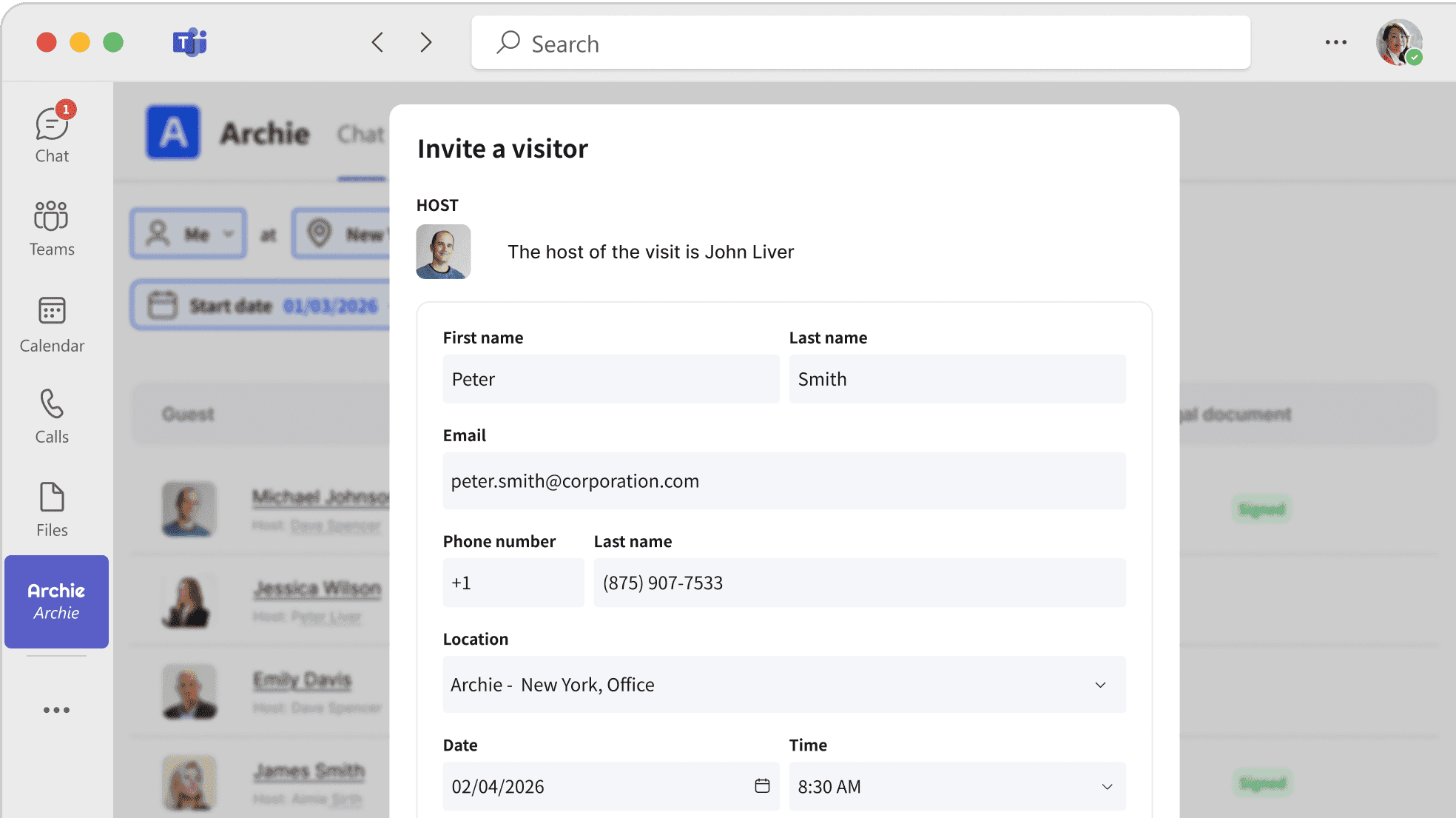This screenshot has height=818, width=1456.
Task: Open the Calendar from the sidebar
Action: click(x=51, y=322)
